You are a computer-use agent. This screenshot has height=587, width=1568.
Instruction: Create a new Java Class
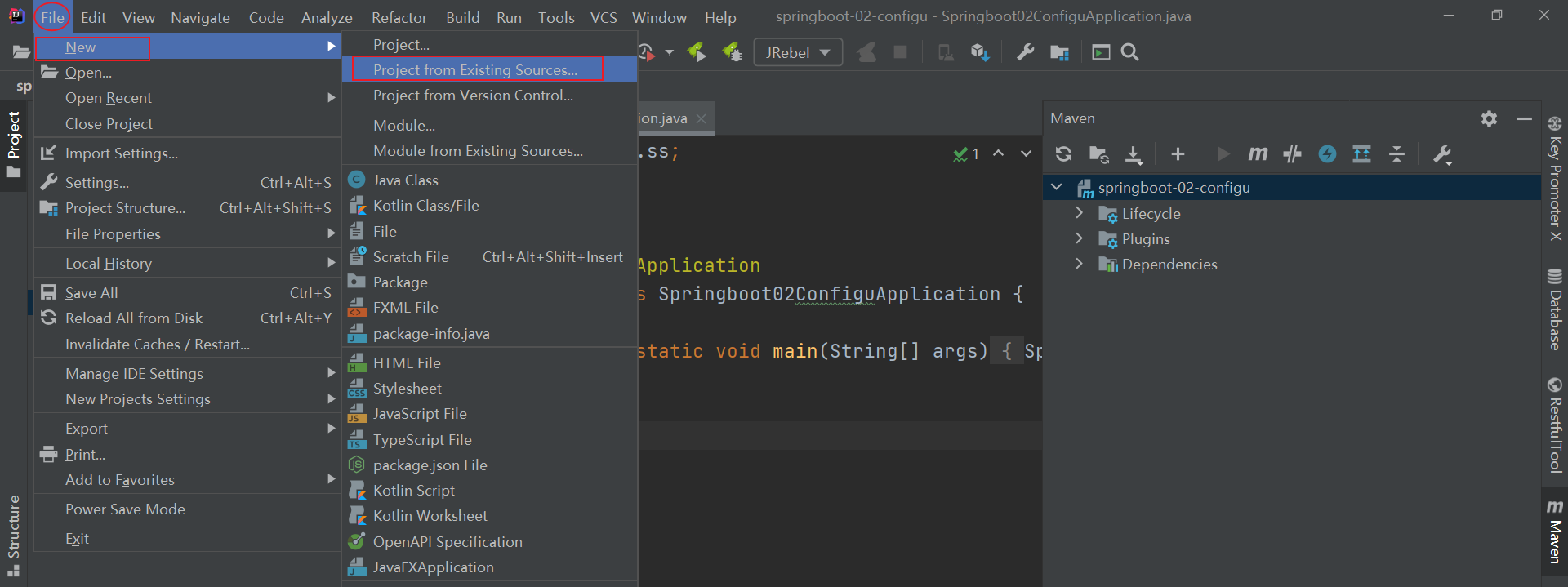pyautogui.click(x=490, y=180)
